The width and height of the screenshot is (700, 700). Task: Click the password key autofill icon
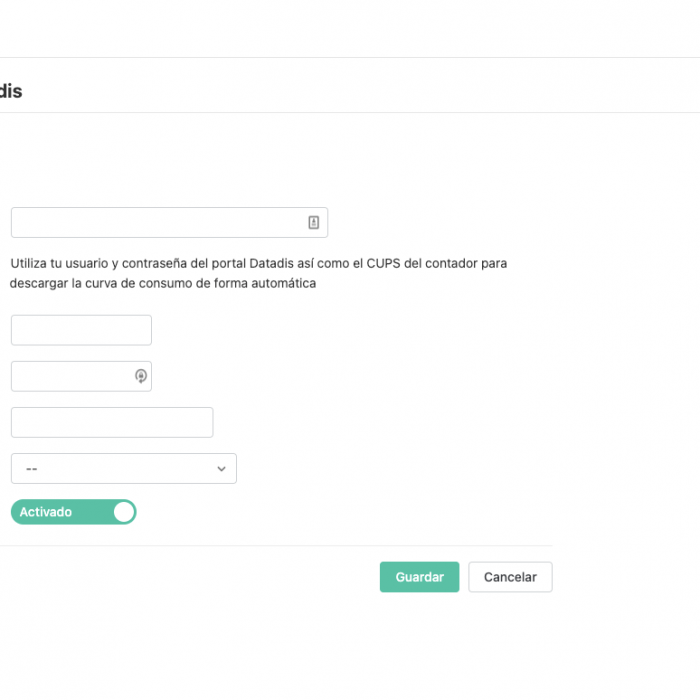click(x=141, y=376)
